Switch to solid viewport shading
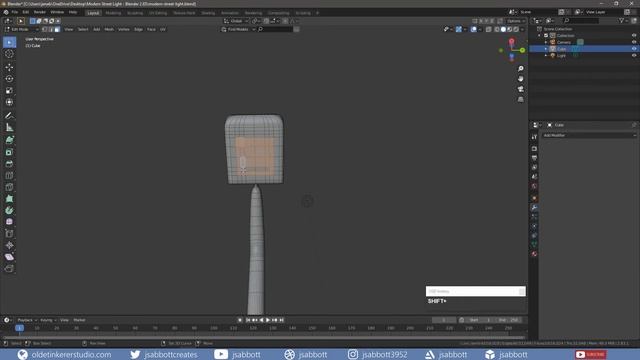Image resolution: width=640 pixels, height=360 pixels. click(x=503, y=29)
